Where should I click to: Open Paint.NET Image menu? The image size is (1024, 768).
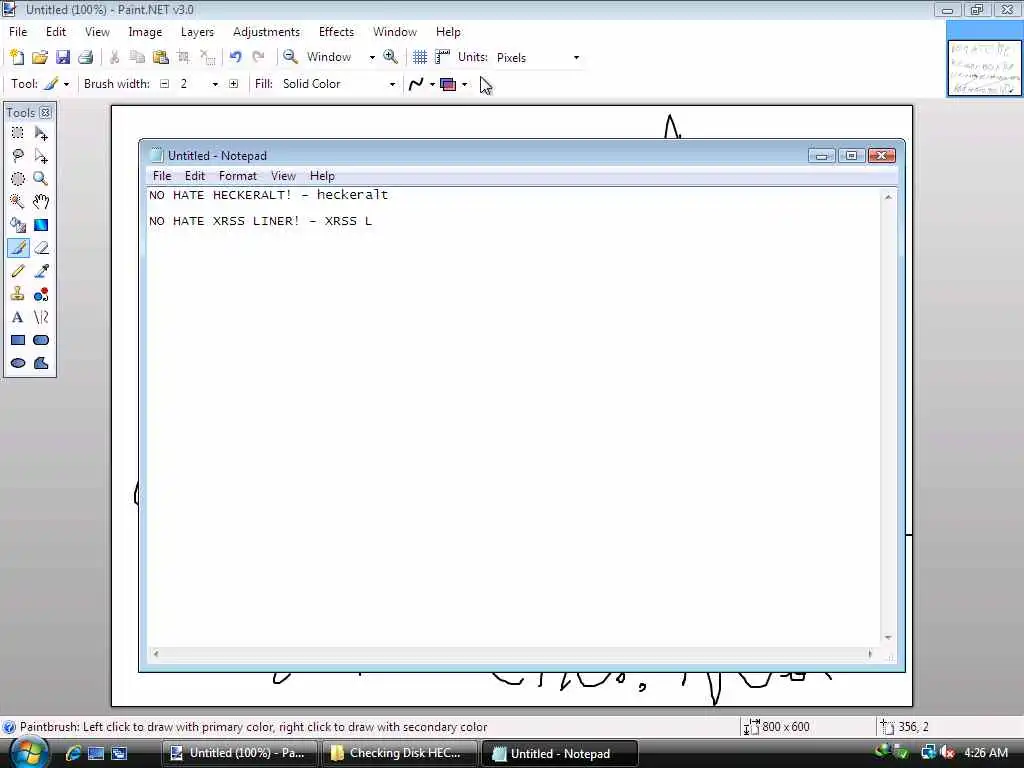click(x=145, y=32)
